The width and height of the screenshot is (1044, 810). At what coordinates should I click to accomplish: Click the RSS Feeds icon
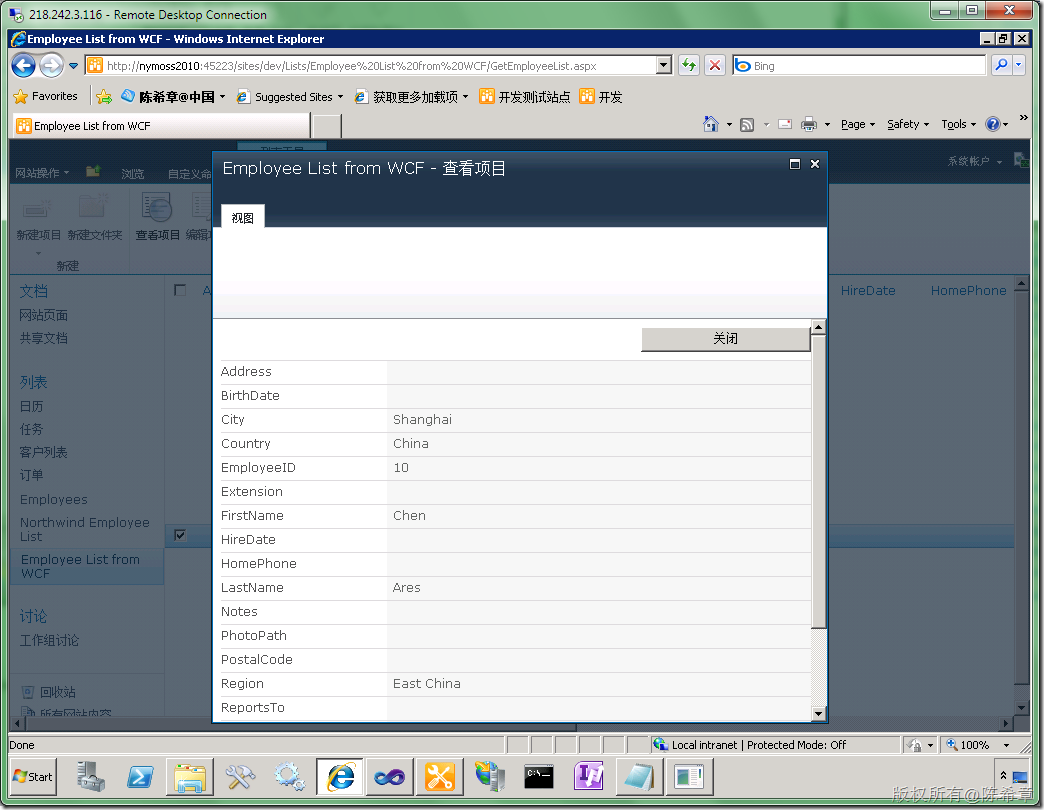pos(747,124)
